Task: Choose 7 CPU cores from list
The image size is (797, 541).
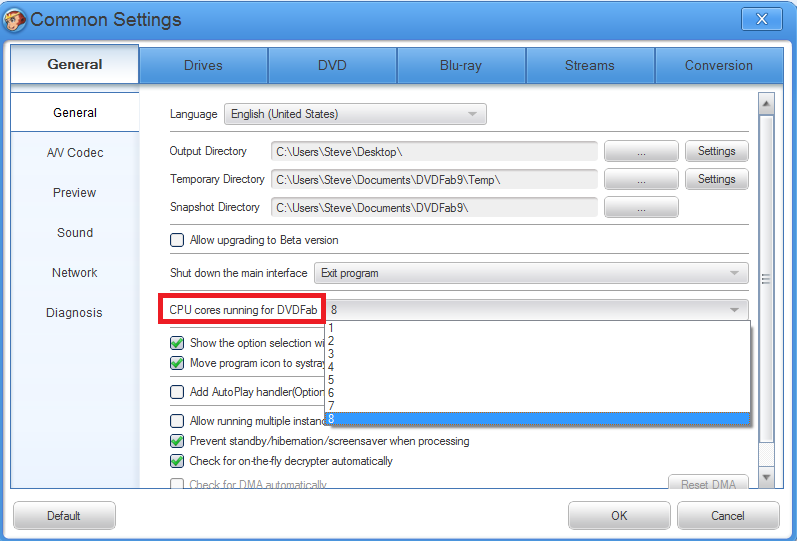Action: point(537,406)
